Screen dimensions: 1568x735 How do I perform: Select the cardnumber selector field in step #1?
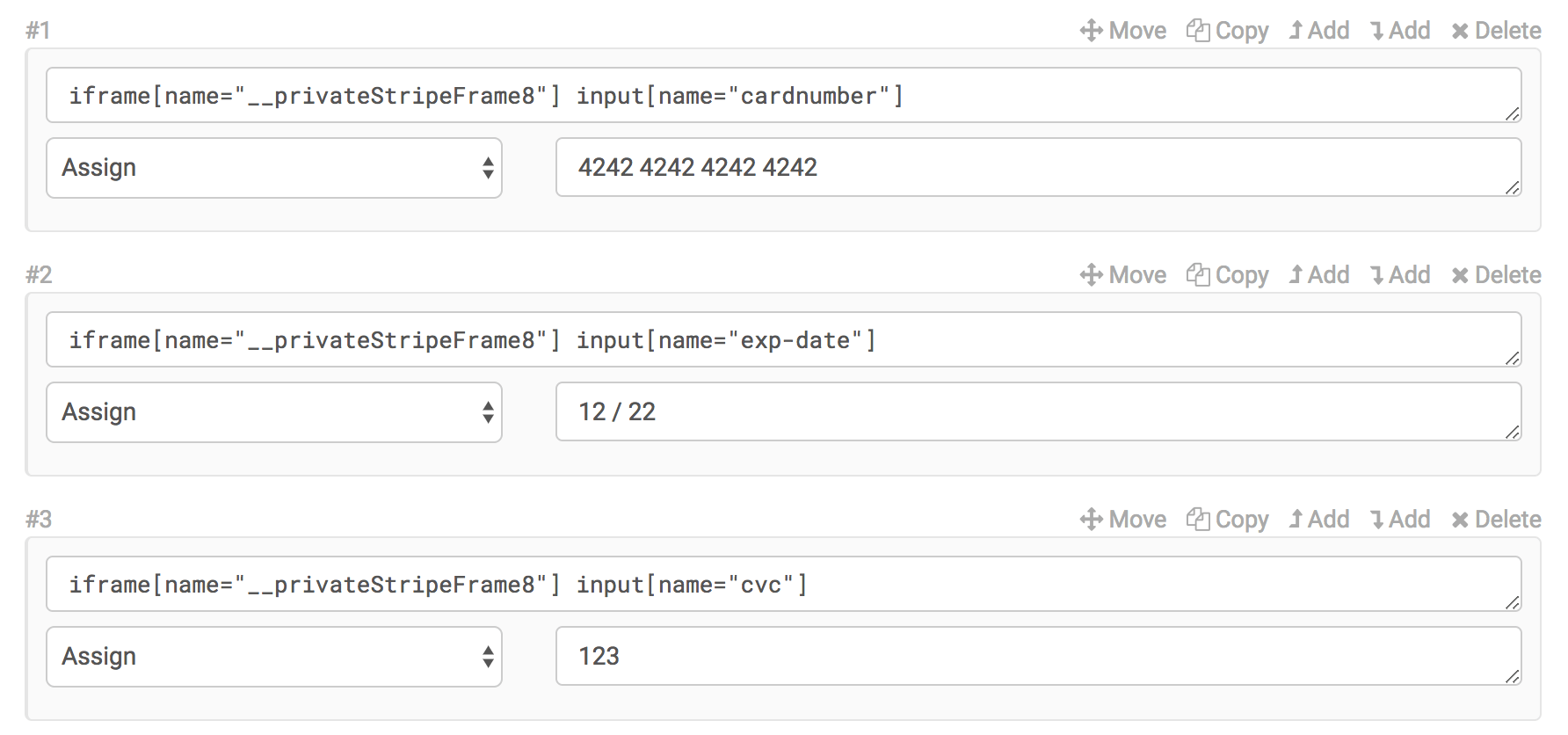click(x=782, y=95)
